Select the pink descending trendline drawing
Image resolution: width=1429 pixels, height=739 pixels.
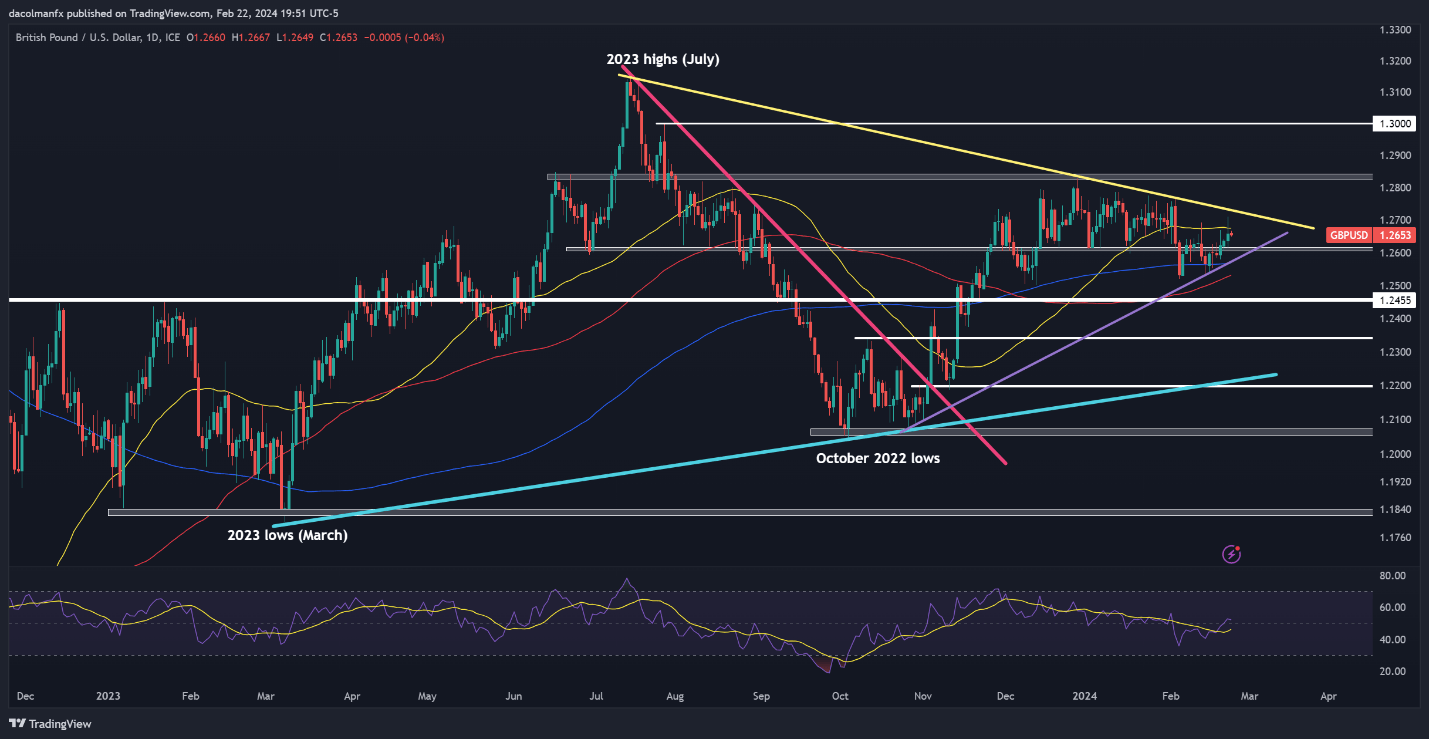pyautogui.click(x=812, y=265)
